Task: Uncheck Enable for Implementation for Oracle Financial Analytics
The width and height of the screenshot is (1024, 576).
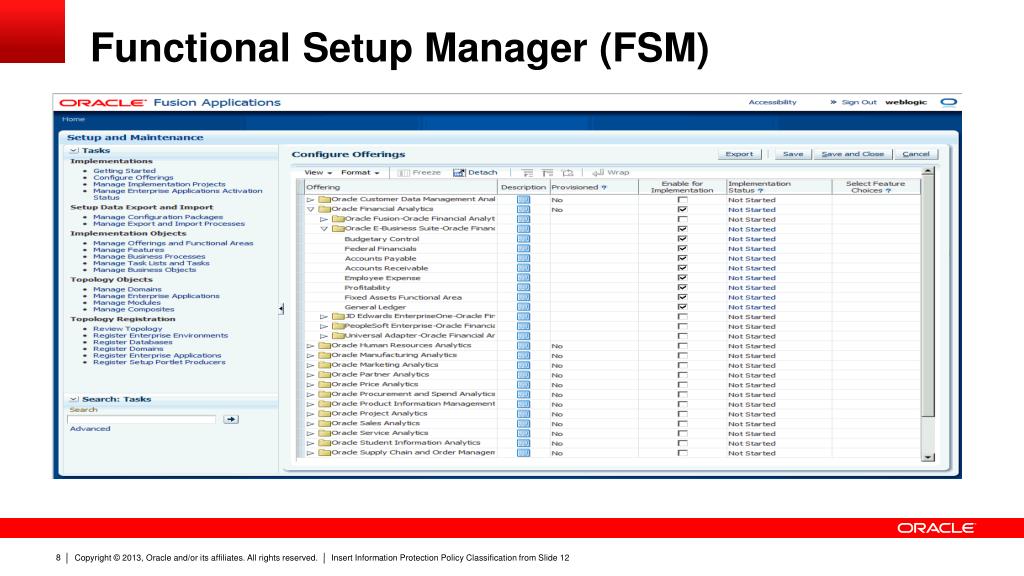Action: click(682, 210)
